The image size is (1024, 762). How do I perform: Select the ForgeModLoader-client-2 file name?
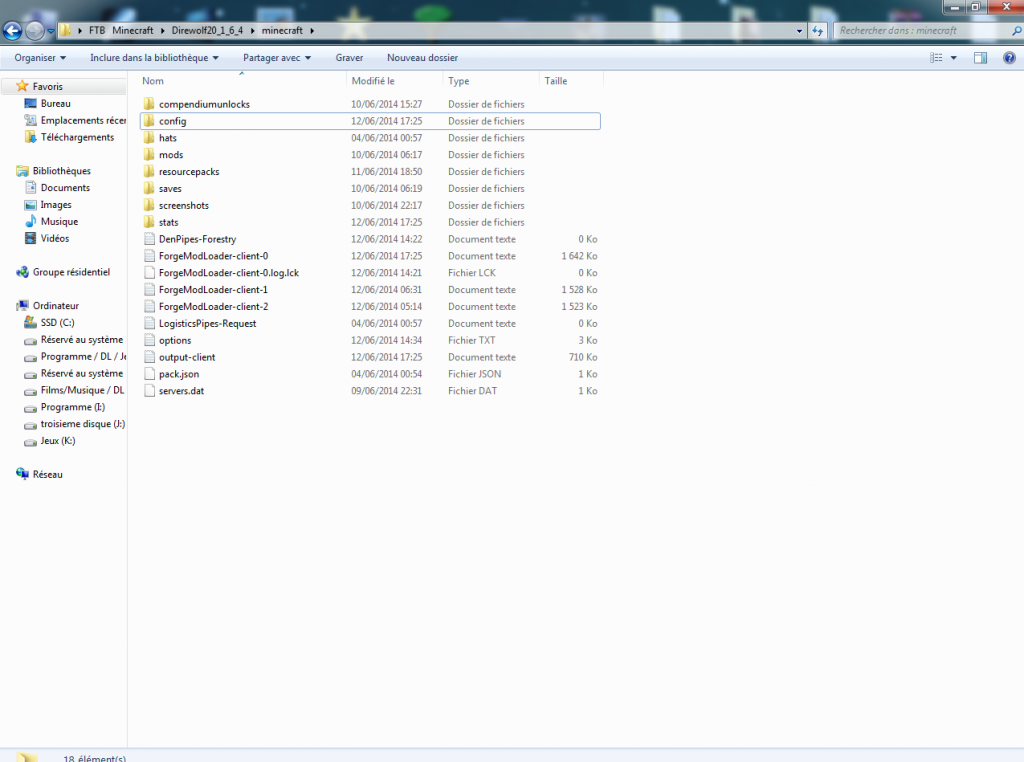click(214, 307)
